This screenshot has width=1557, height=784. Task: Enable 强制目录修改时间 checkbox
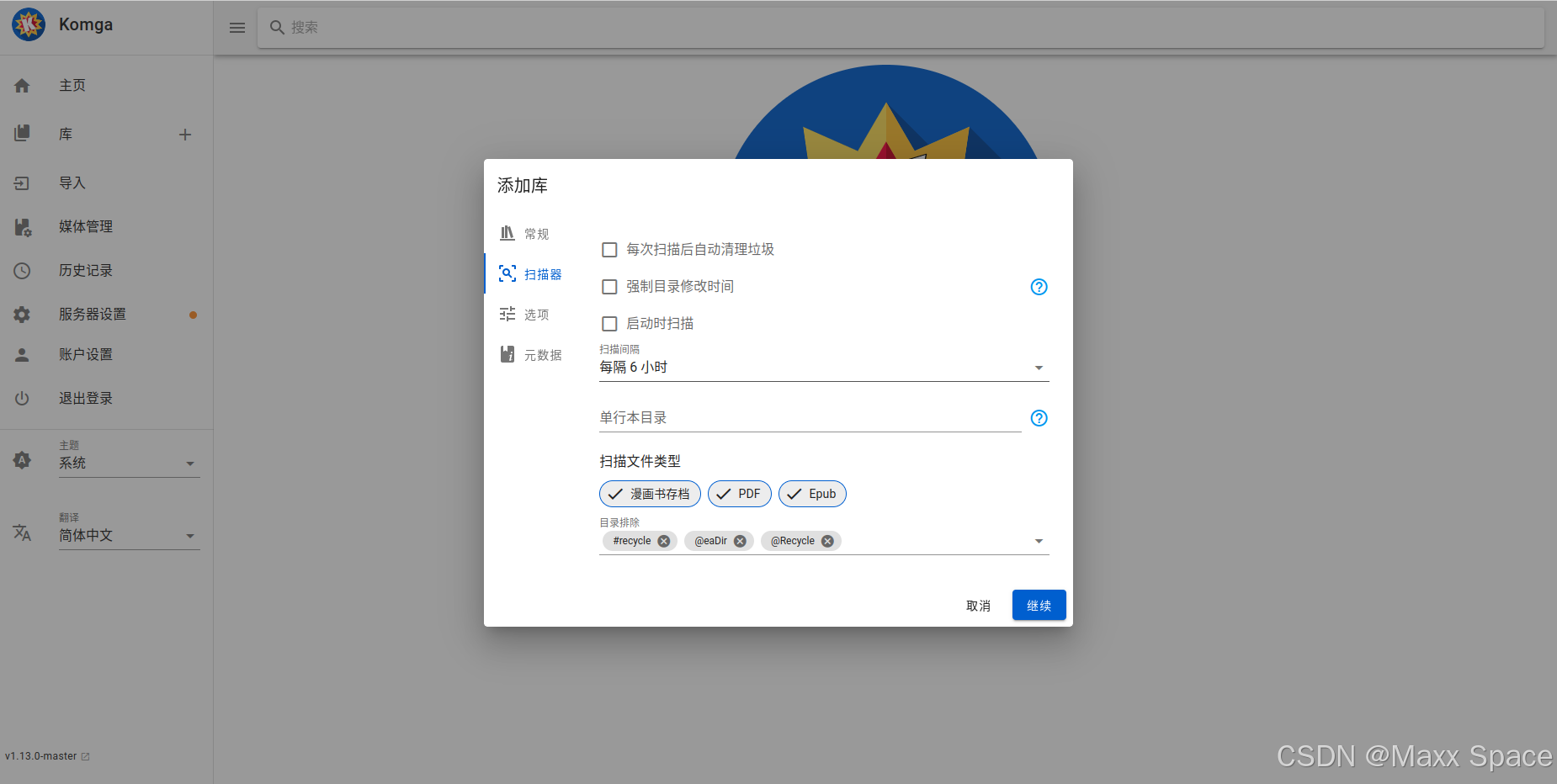609,287
